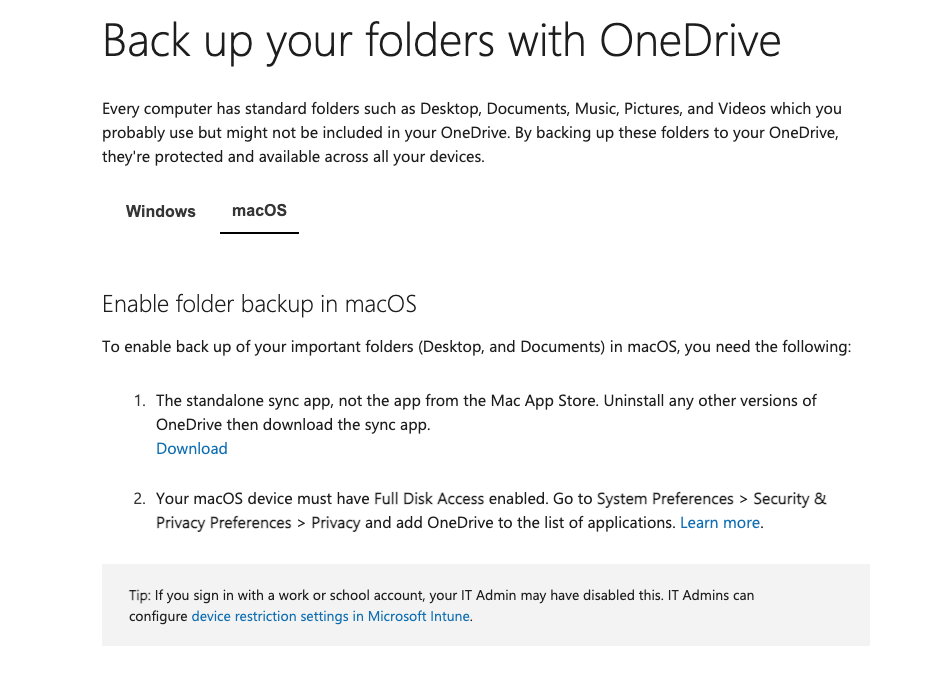
Task: Click the gray Tip box
Action: coord(486,605)
